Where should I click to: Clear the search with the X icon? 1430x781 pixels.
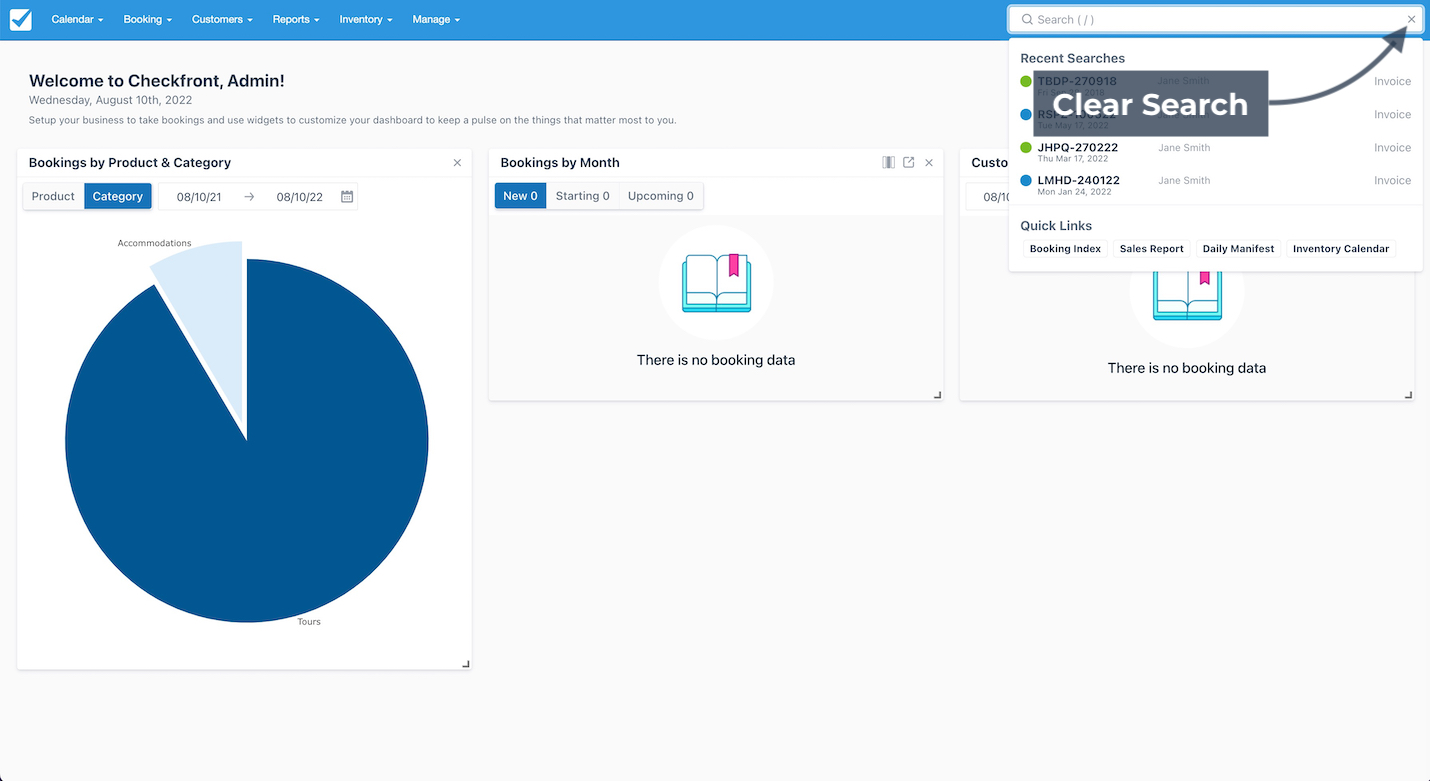tap(1411, 19)
